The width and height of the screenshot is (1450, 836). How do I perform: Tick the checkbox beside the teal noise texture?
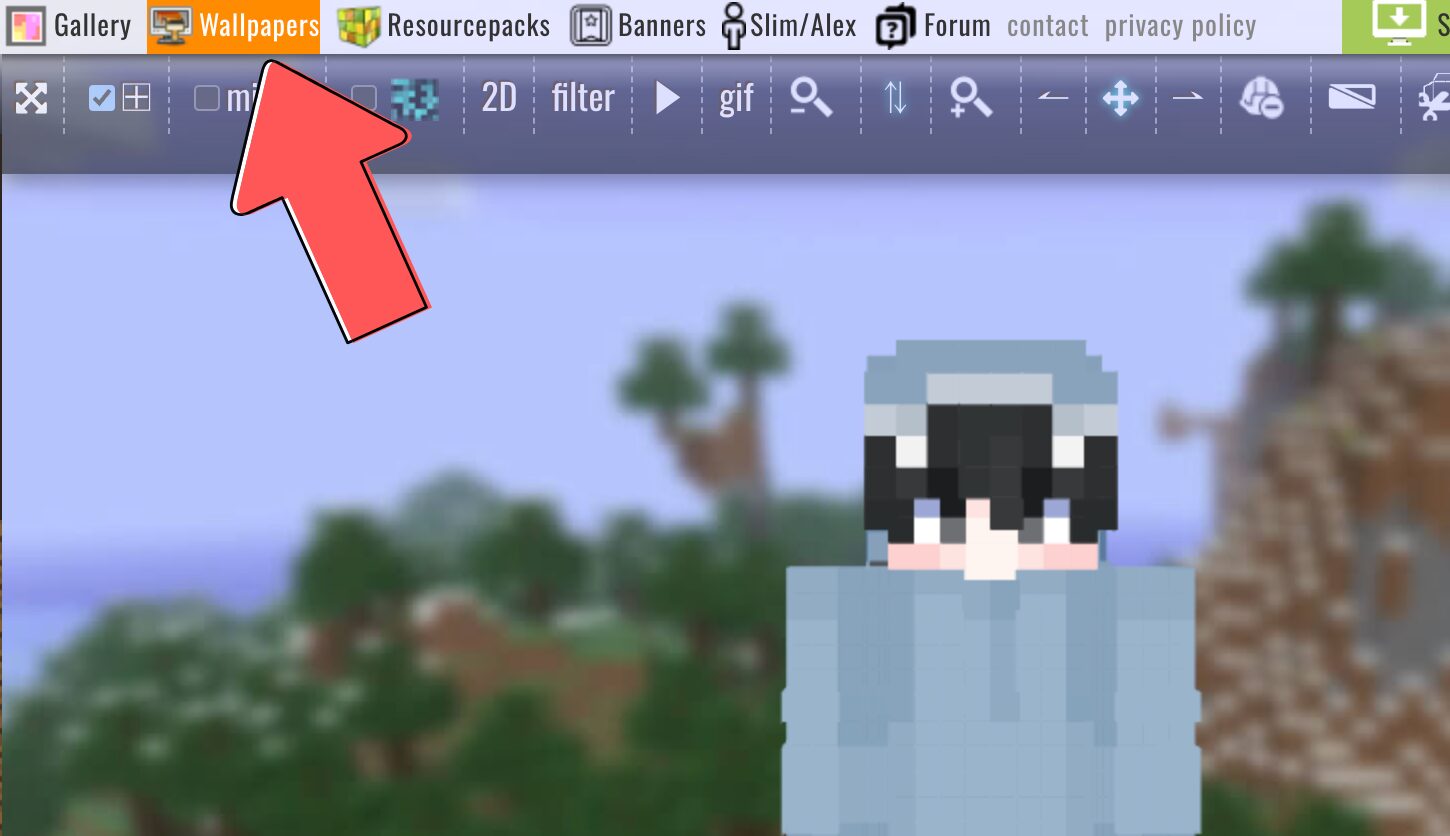click(x=364, y=98)
